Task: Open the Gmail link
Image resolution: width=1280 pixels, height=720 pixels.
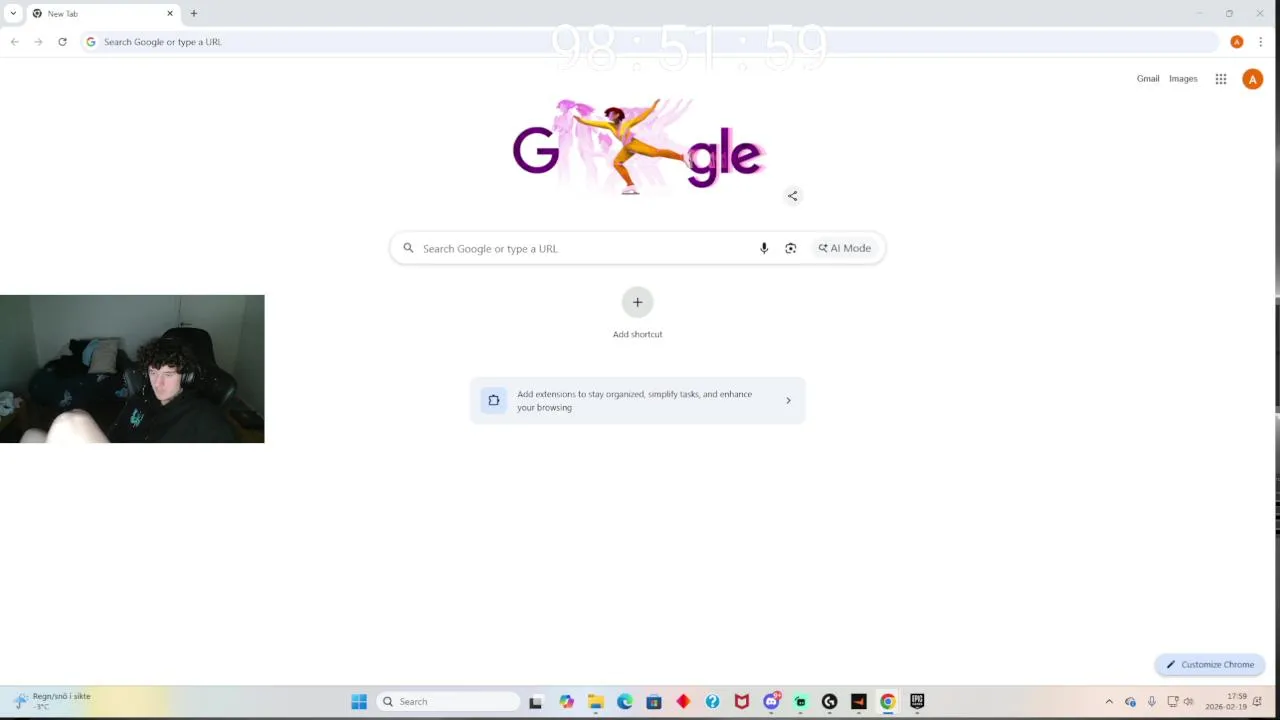Action: point(1148,79)
